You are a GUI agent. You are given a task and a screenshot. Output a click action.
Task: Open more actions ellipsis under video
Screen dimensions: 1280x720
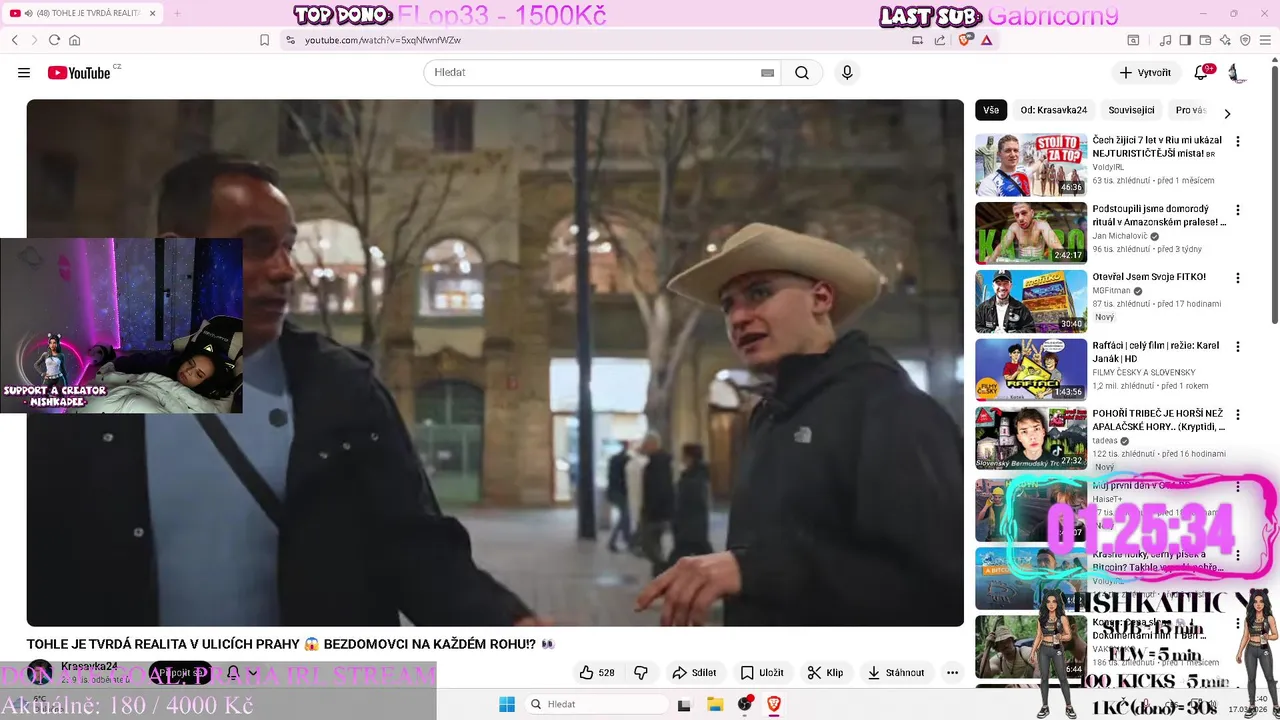[x=952, y=673]
